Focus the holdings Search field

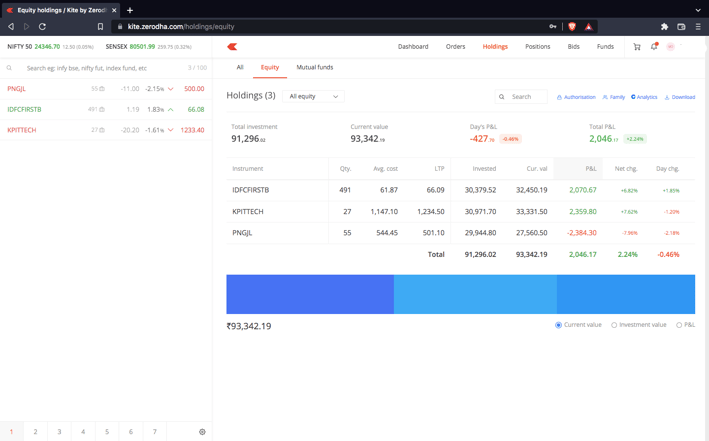tap(521, 97)
